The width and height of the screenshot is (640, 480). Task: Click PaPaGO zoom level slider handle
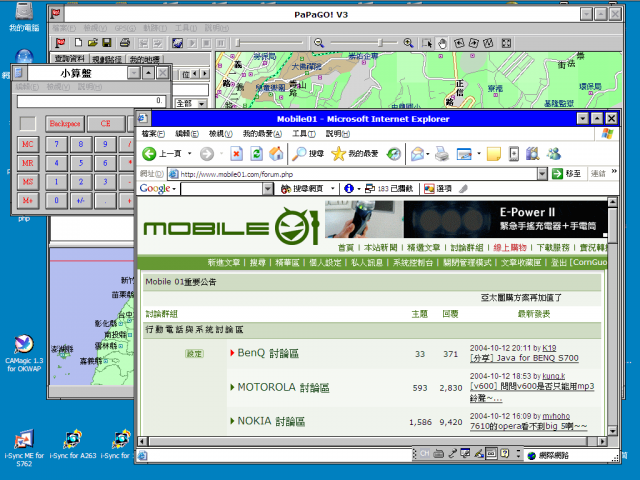click(380, 42)
